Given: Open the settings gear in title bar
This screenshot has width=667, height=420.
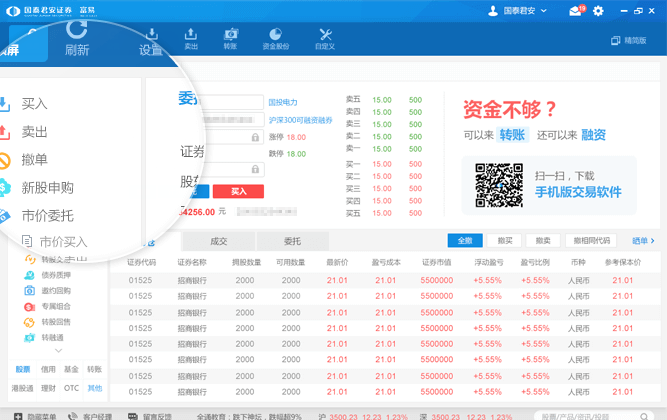Looking at the screenshot, I should tap(598, 11).
